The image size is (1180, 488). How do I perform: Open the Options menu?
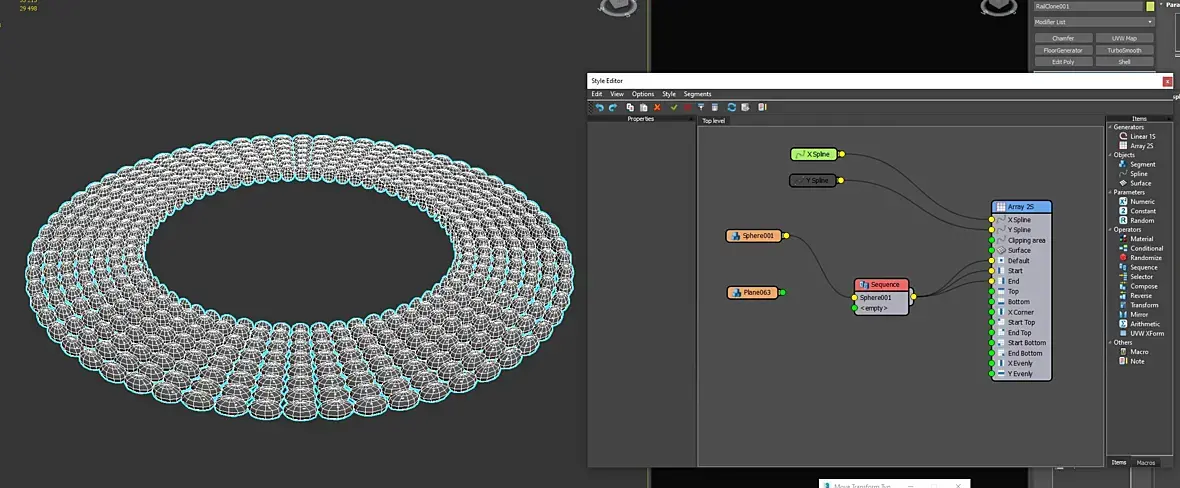pos(643,94)
